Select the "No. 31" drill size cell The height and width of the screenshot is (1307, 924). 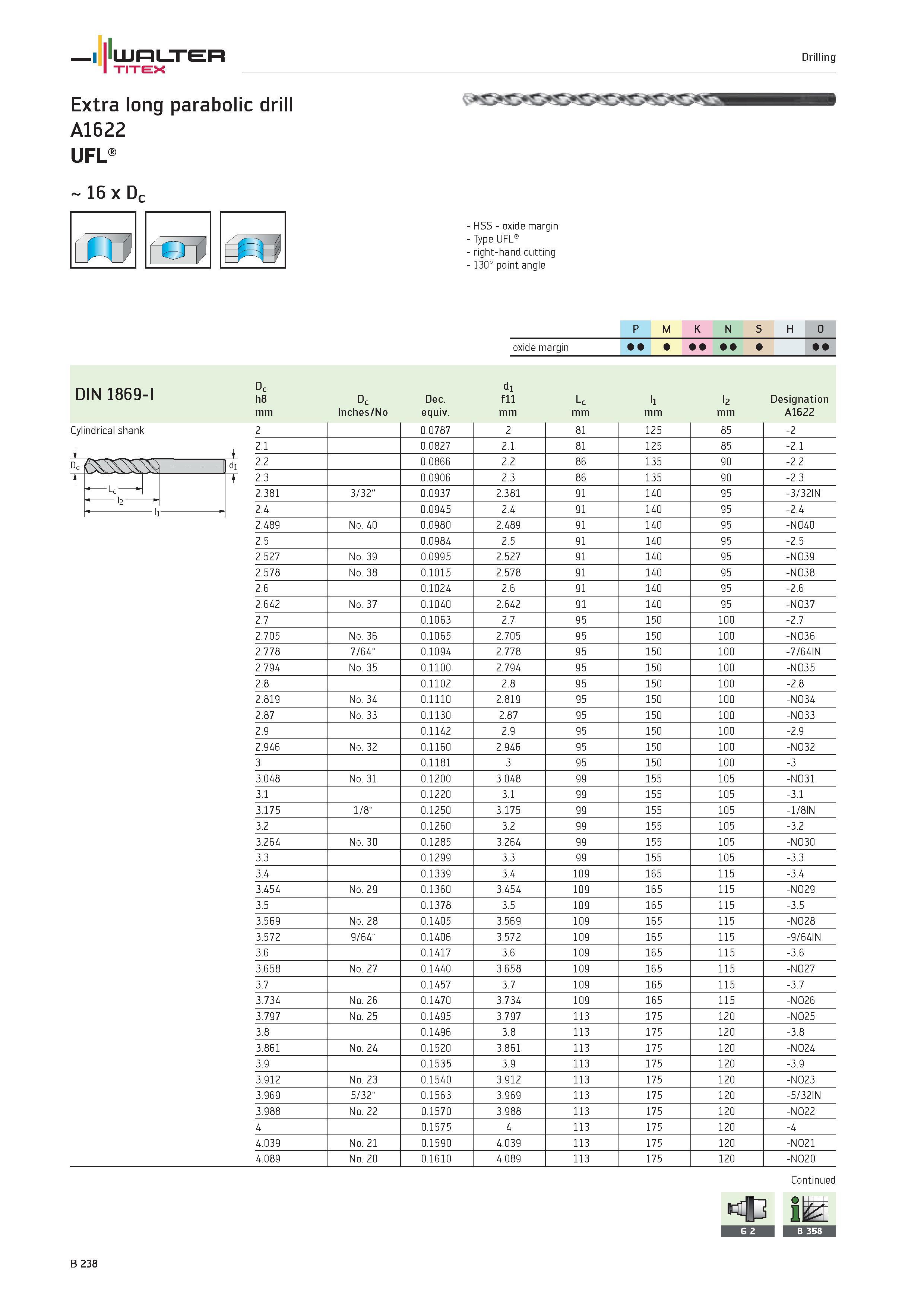pos(363,779)
